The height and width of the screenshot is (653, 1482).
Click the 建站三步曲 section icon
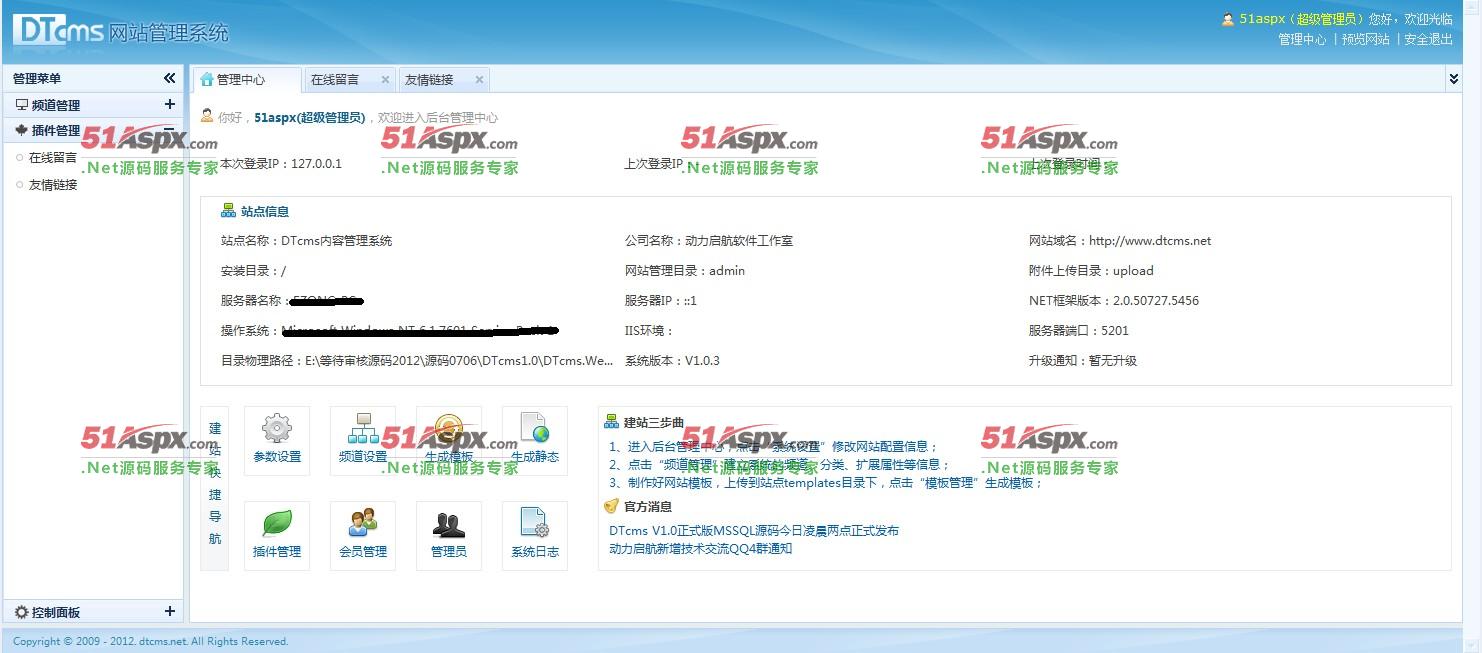point(612,422)
